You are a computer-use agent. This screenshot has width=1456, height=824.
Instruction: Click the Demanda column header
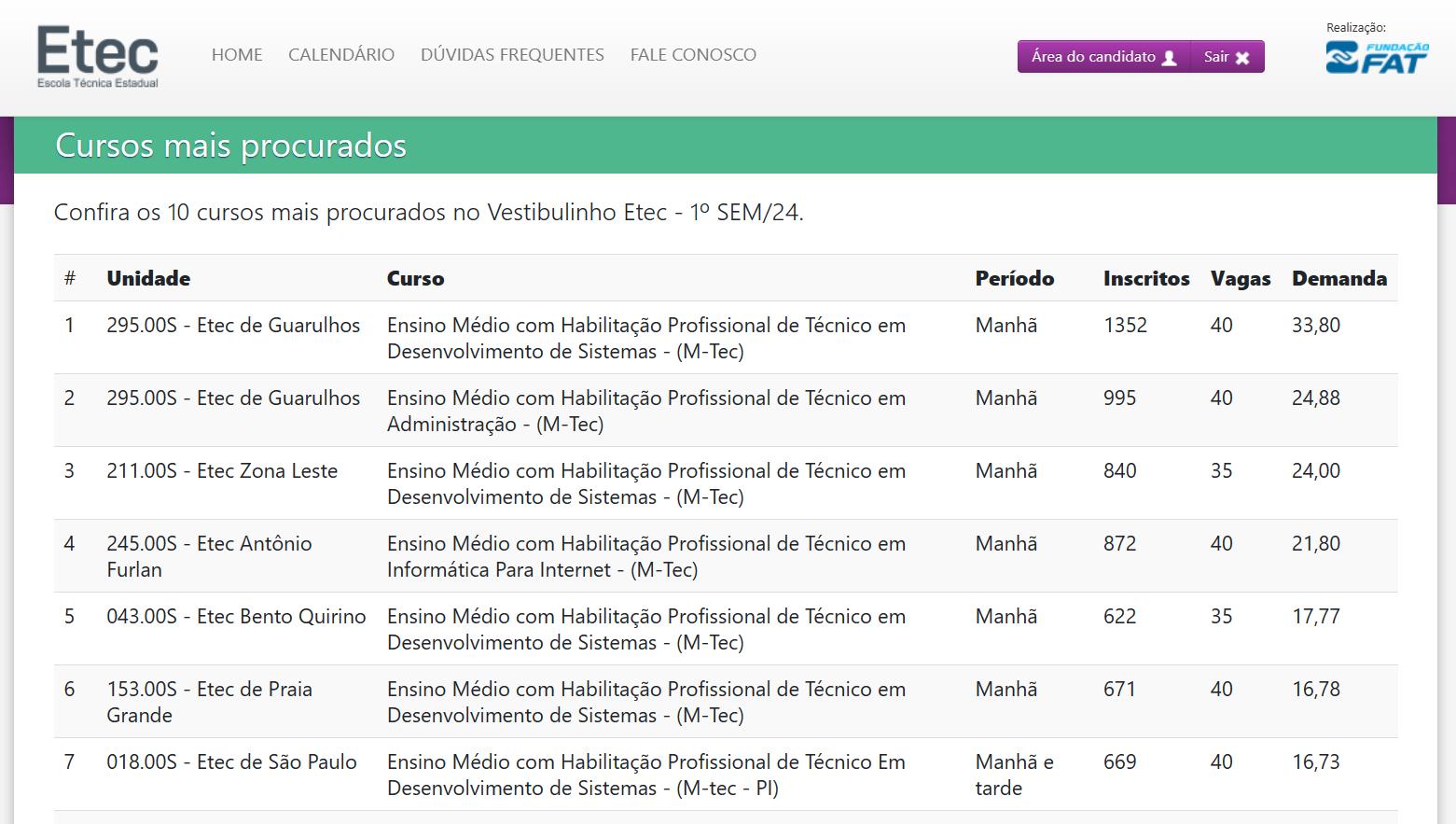pos(1339,278)
